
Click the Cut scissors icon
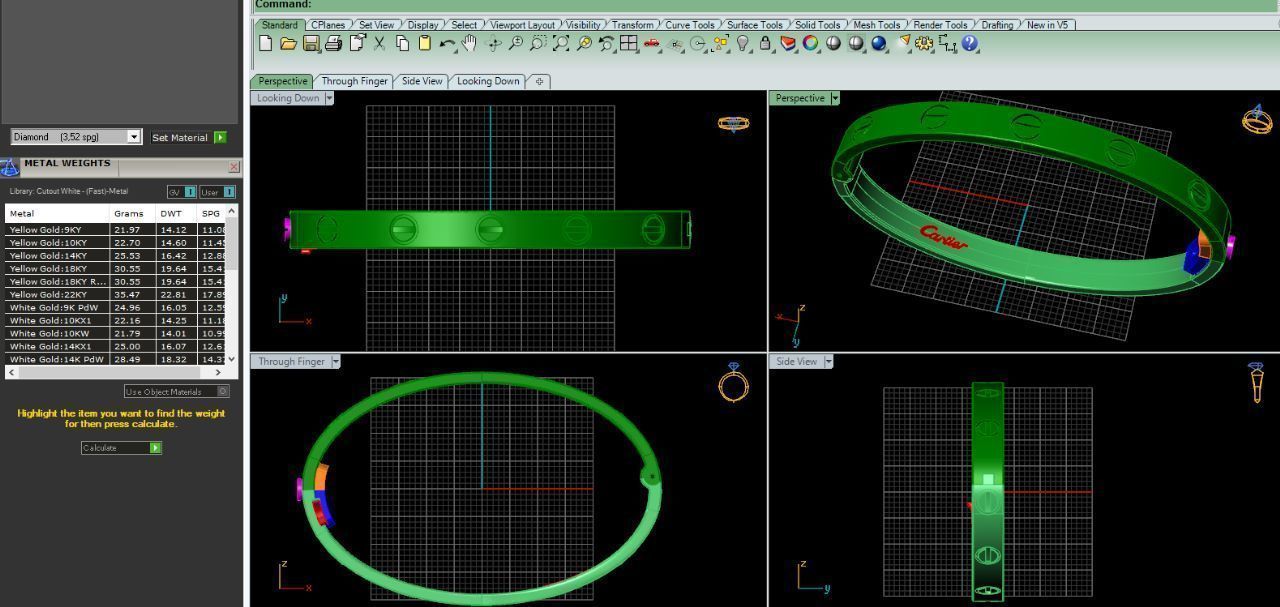[x=379, y=43]
